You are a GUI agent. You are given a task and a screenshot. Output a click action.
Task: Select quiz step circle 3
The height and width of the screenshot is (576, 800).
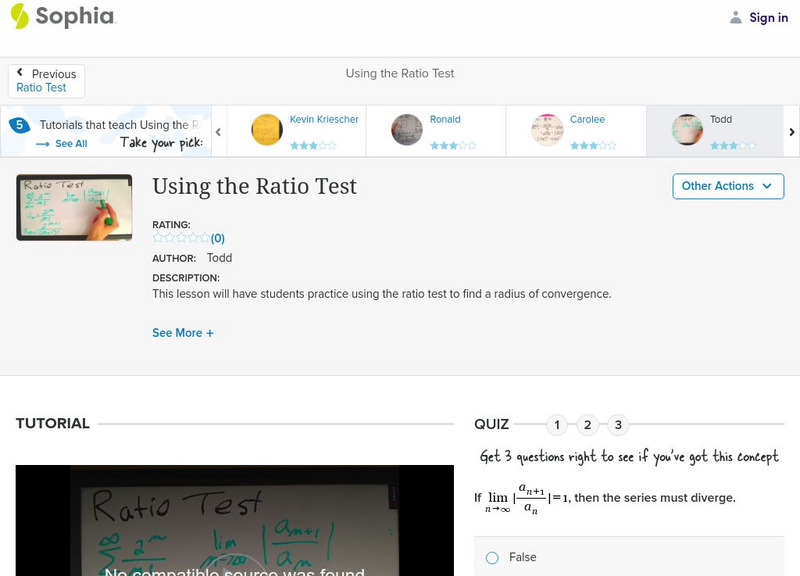618,424
